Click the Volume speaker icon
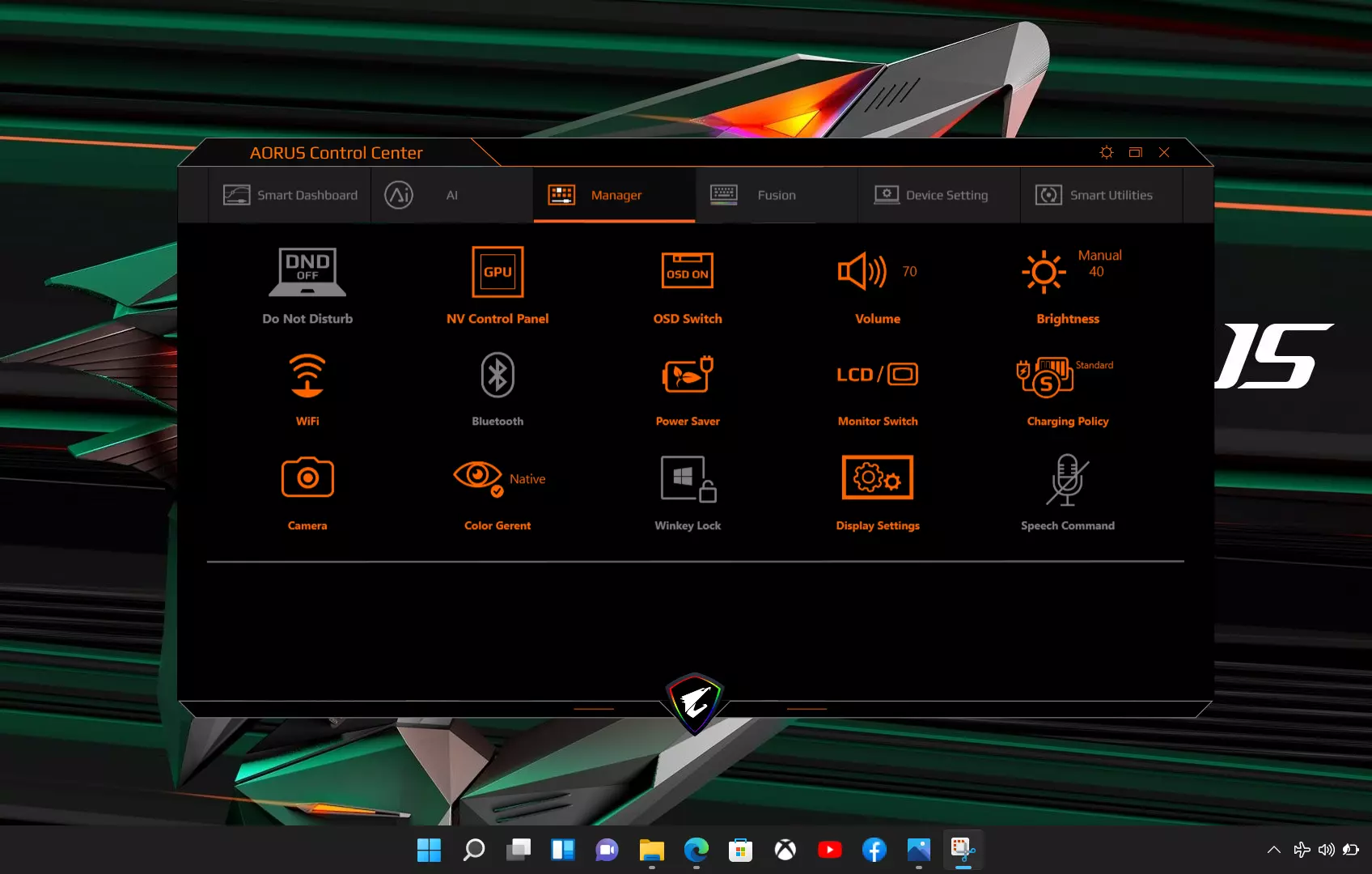 [x=862, y=272]
